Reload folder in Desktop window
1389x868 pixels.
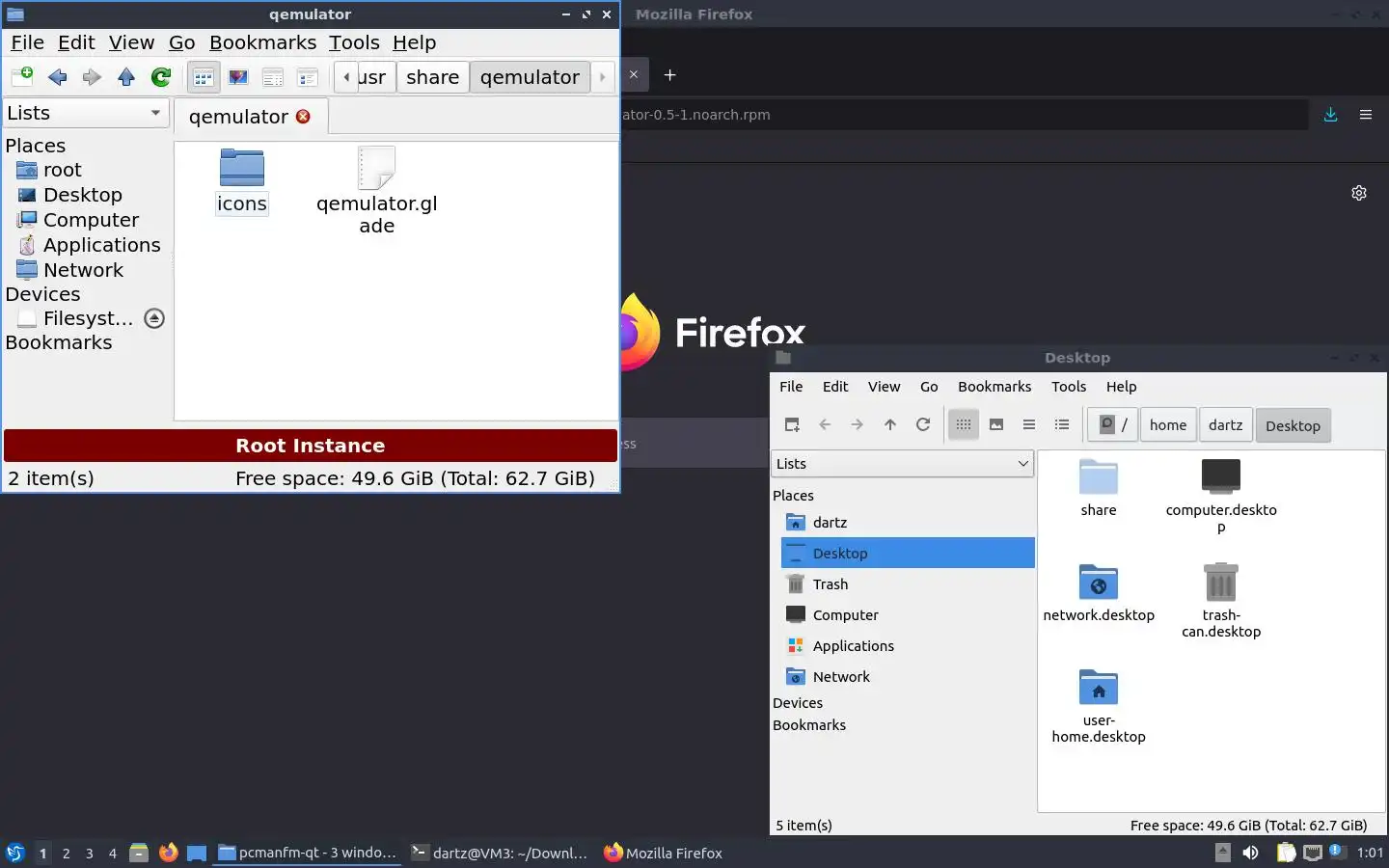[923, 424]
